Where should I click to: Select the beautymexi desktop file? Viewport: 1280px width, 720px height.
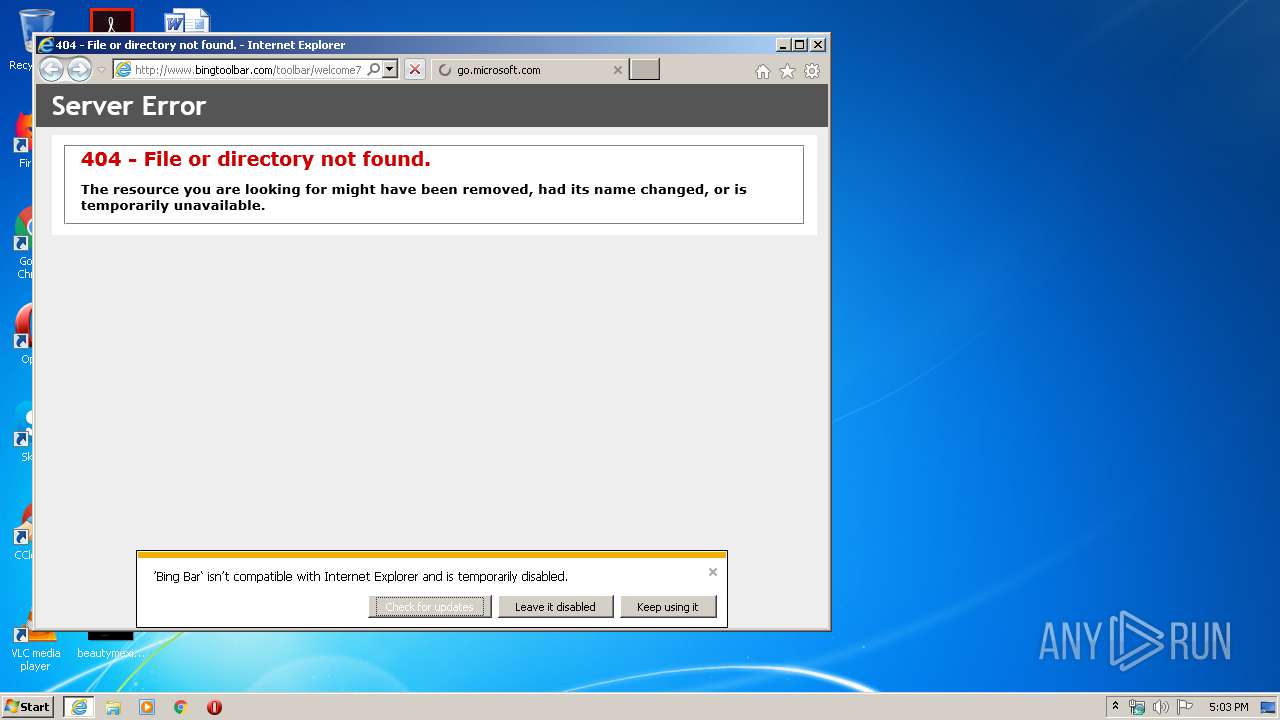[110, 645]
